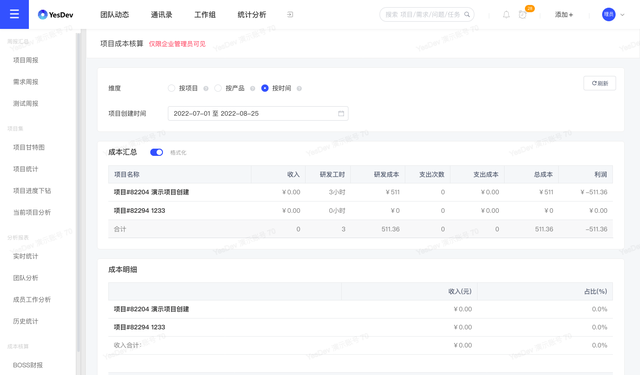Click the help icon next to 按项目
The image size is (640, 375).
tap(206, 89)
